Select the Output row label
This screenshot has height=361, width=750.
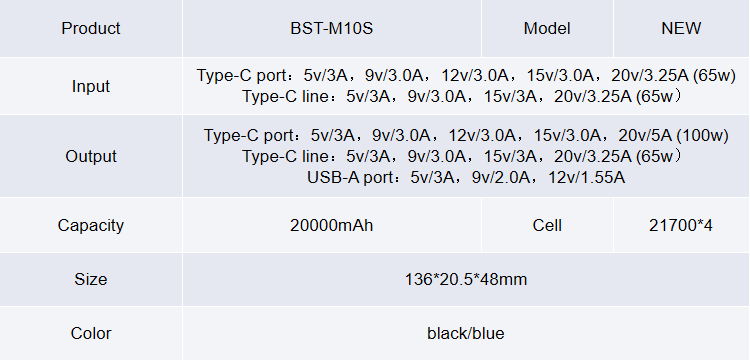(91, 156)
